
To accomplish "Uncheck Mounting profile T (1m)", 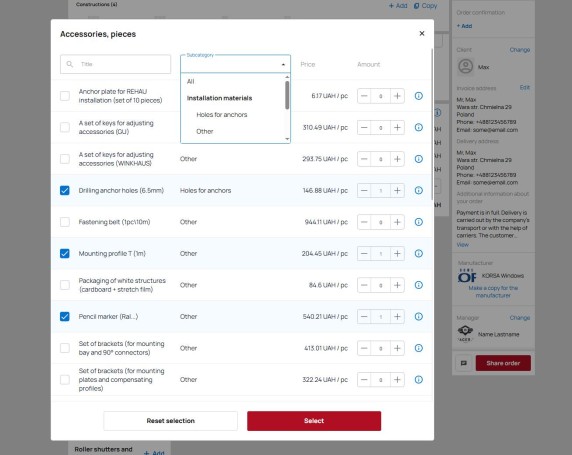I will (x=65, y=254).
